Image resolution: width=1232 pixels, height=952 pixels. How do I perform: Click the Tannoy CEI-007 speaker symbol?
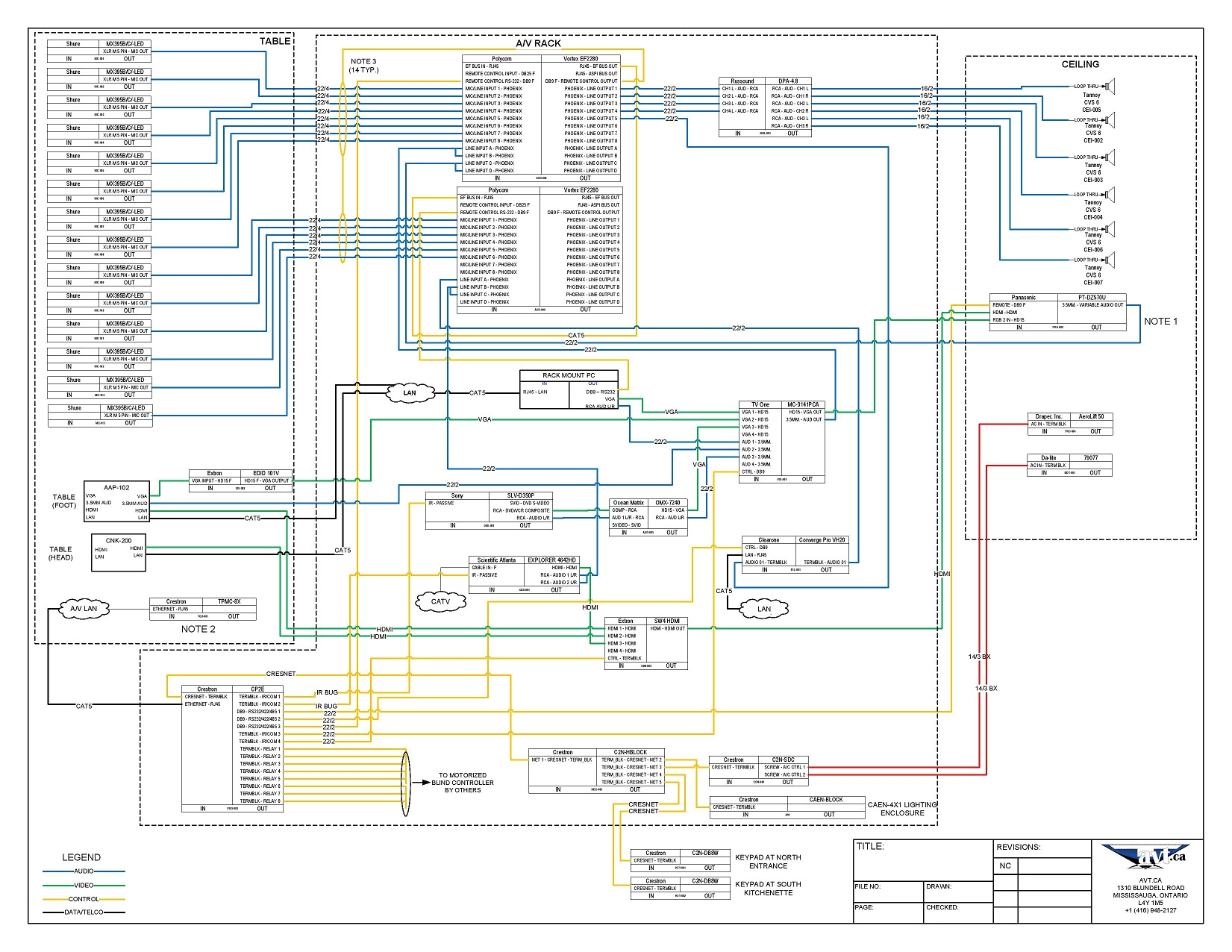click(1110, 260)
